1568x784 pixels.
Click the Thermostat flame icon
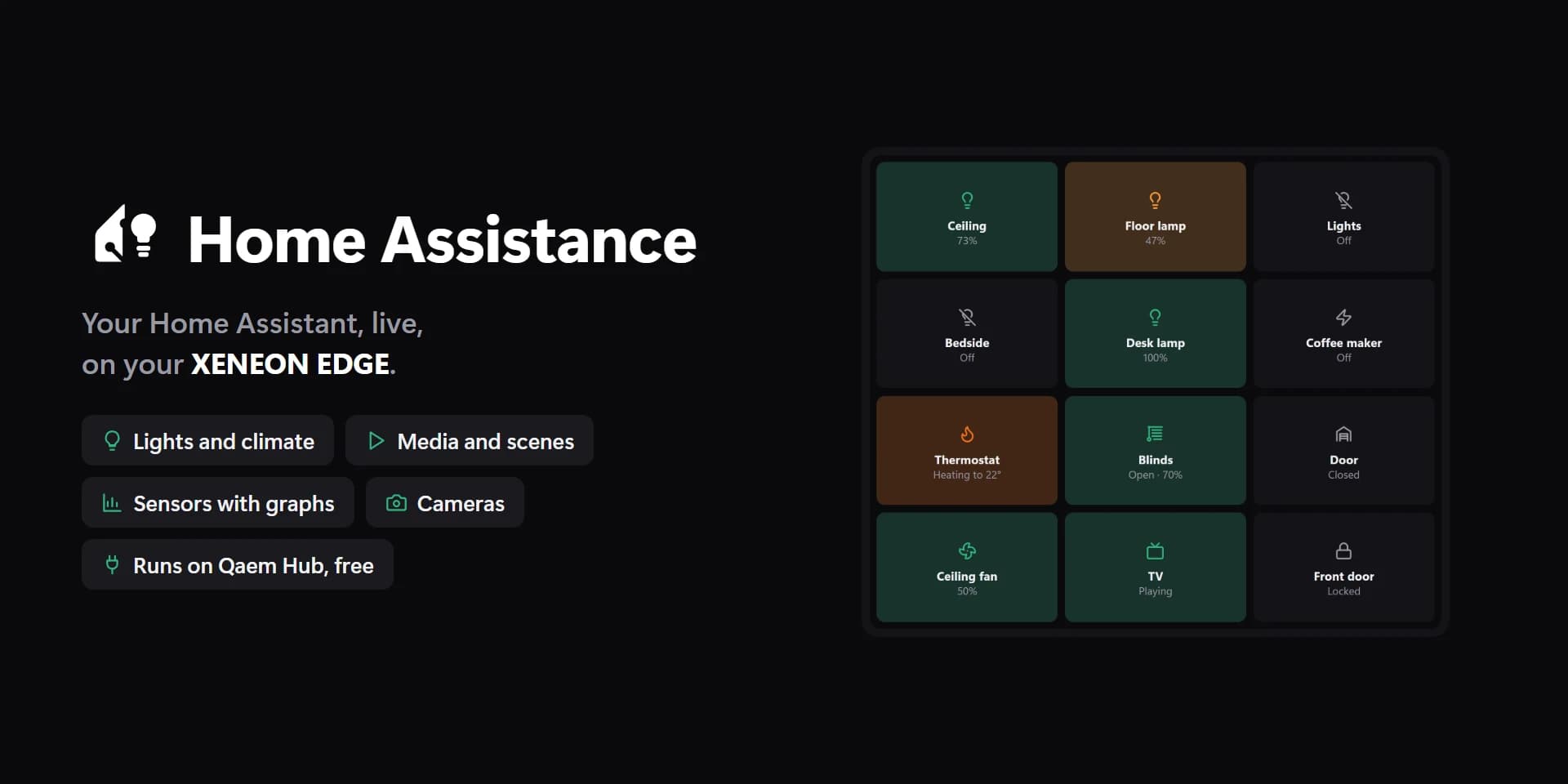tap(967, 434)
